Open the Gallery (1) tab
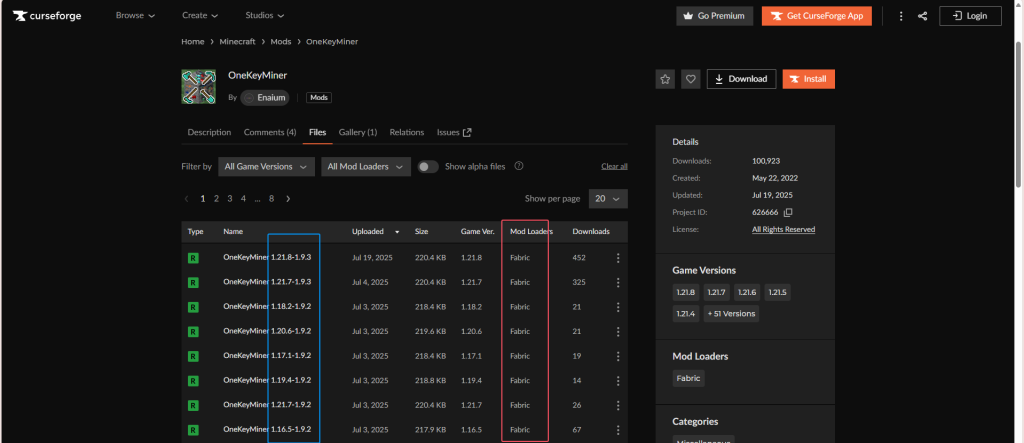The image size is (1024, 443). [x=357, y=132]
